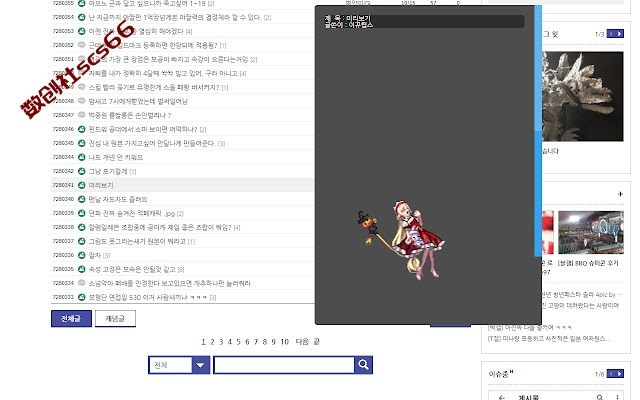Open post '던파 진짜 숨겨진 적폐캐릭 .jpg'
The height and width of the screenshot is (400, 640).
[132, 213]
